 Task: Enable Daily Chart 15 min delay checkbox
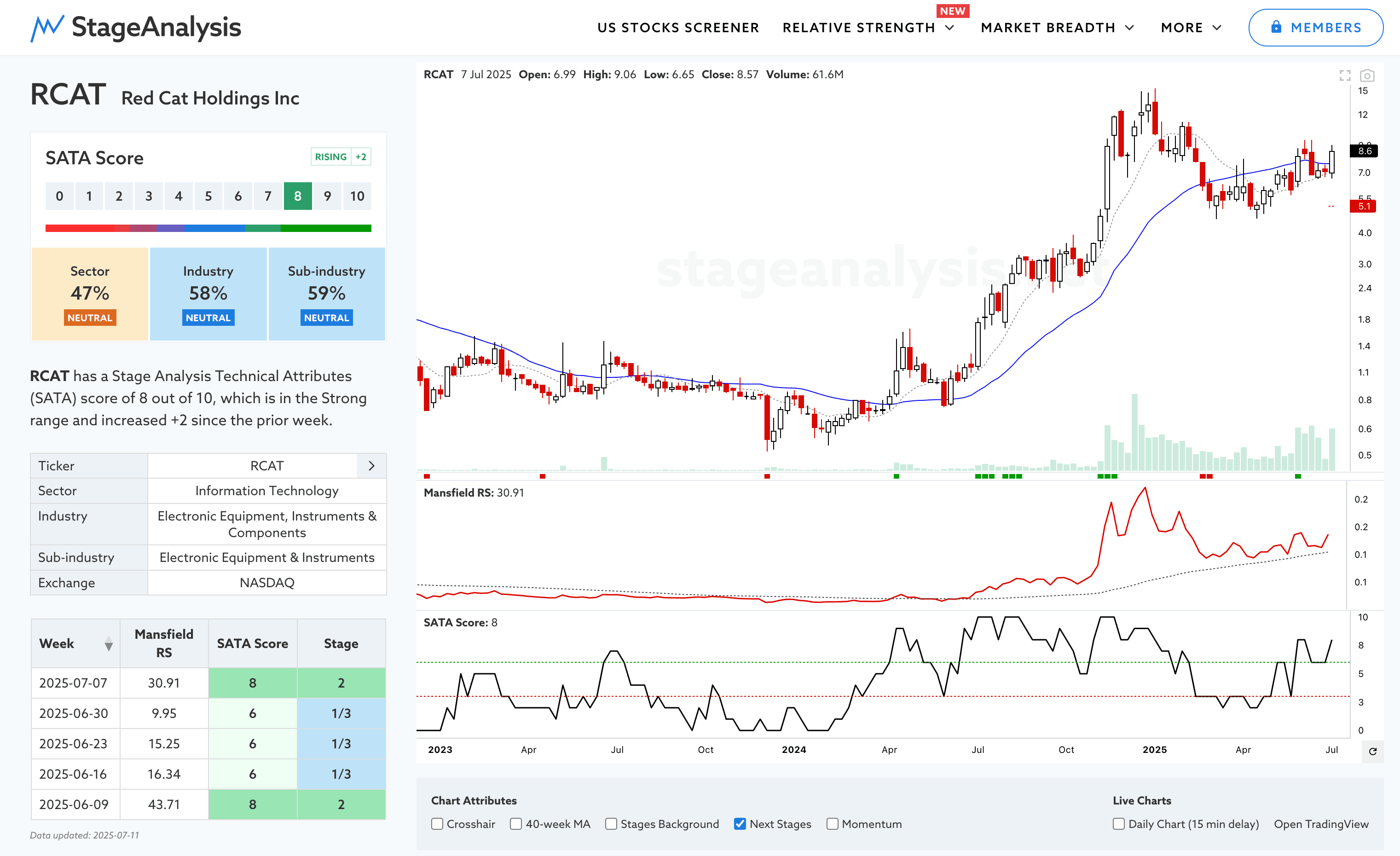click(x=1119, y=824)
